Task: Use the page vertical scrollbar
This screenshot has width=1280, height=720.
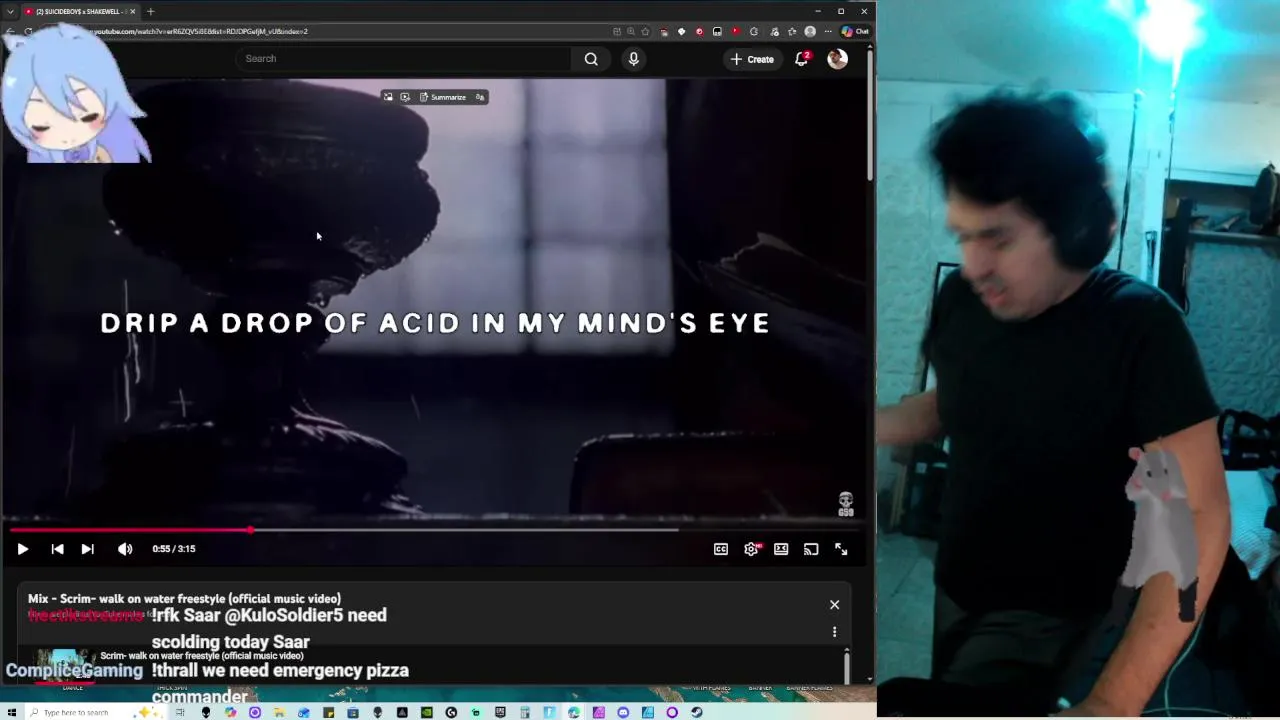Action: pos(870,115)
